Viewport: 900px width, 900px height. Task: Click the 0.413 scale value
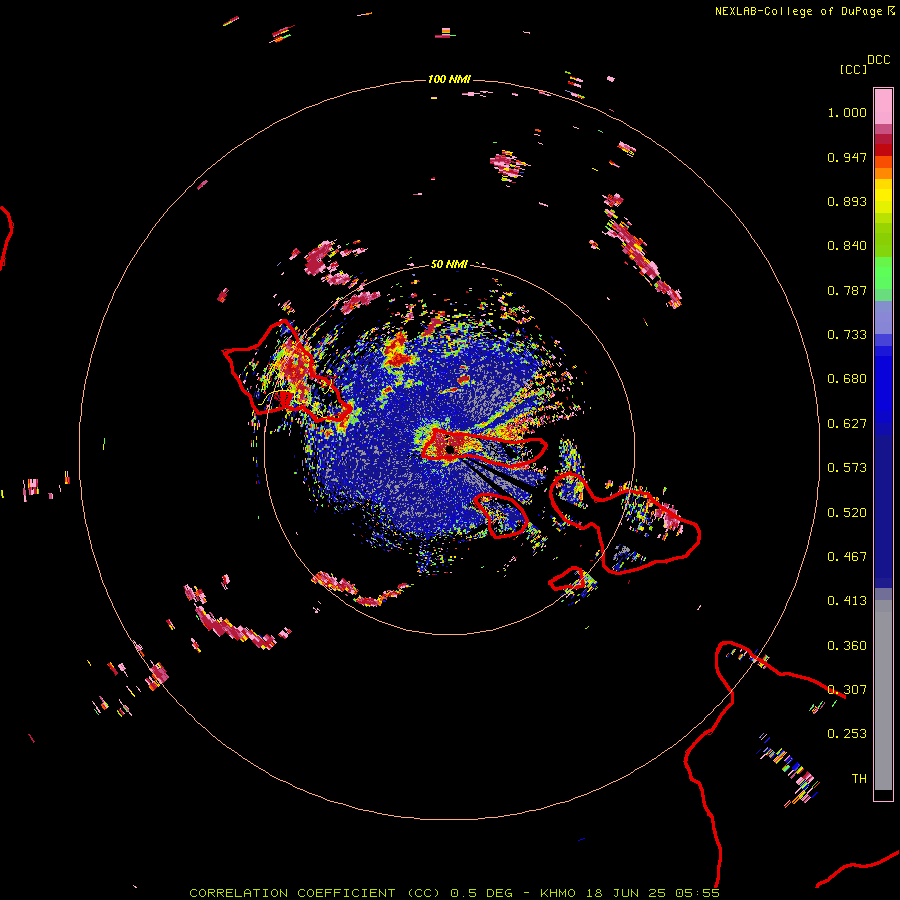click(847, 601)
